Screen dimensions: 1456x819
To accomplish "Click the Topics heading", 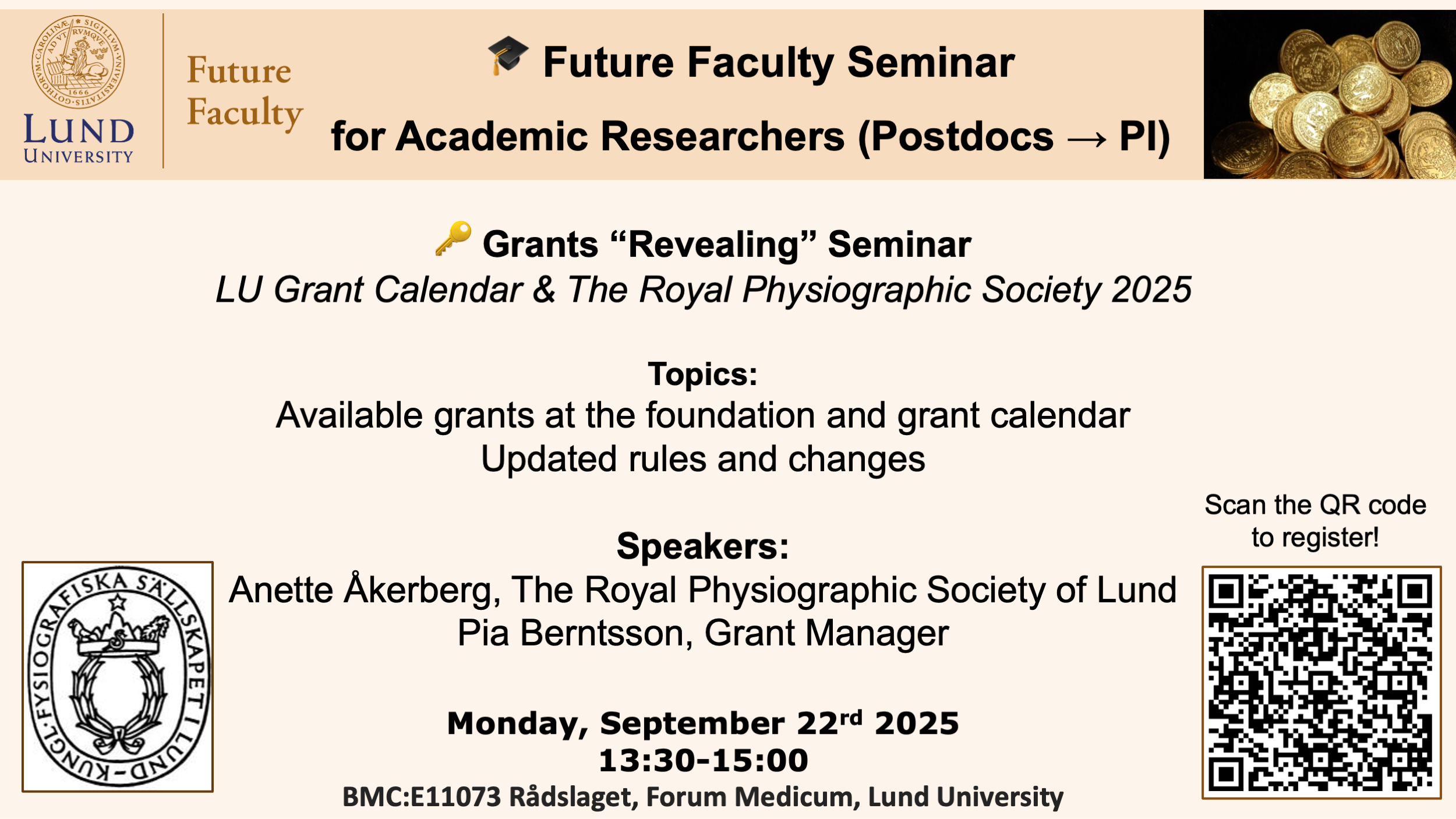I will (702, 373).
